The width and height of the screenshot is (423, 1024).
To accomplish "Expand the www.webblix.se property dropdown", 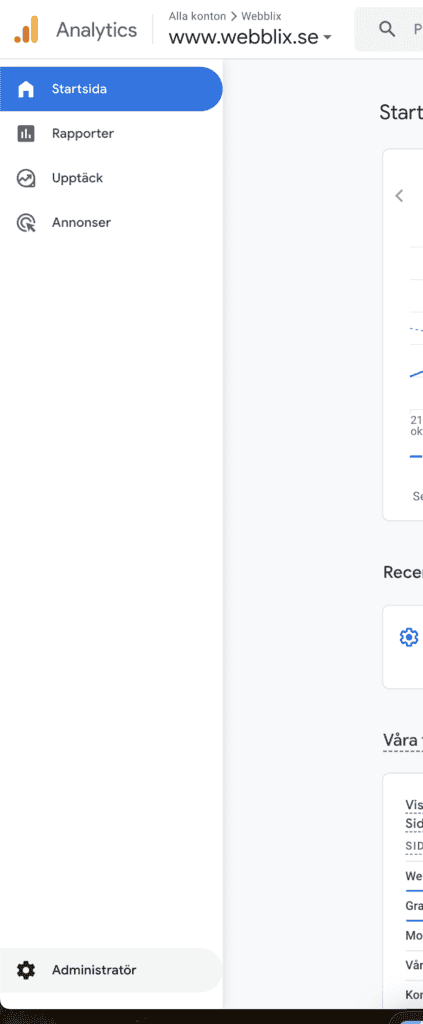I will pos(249,37).
